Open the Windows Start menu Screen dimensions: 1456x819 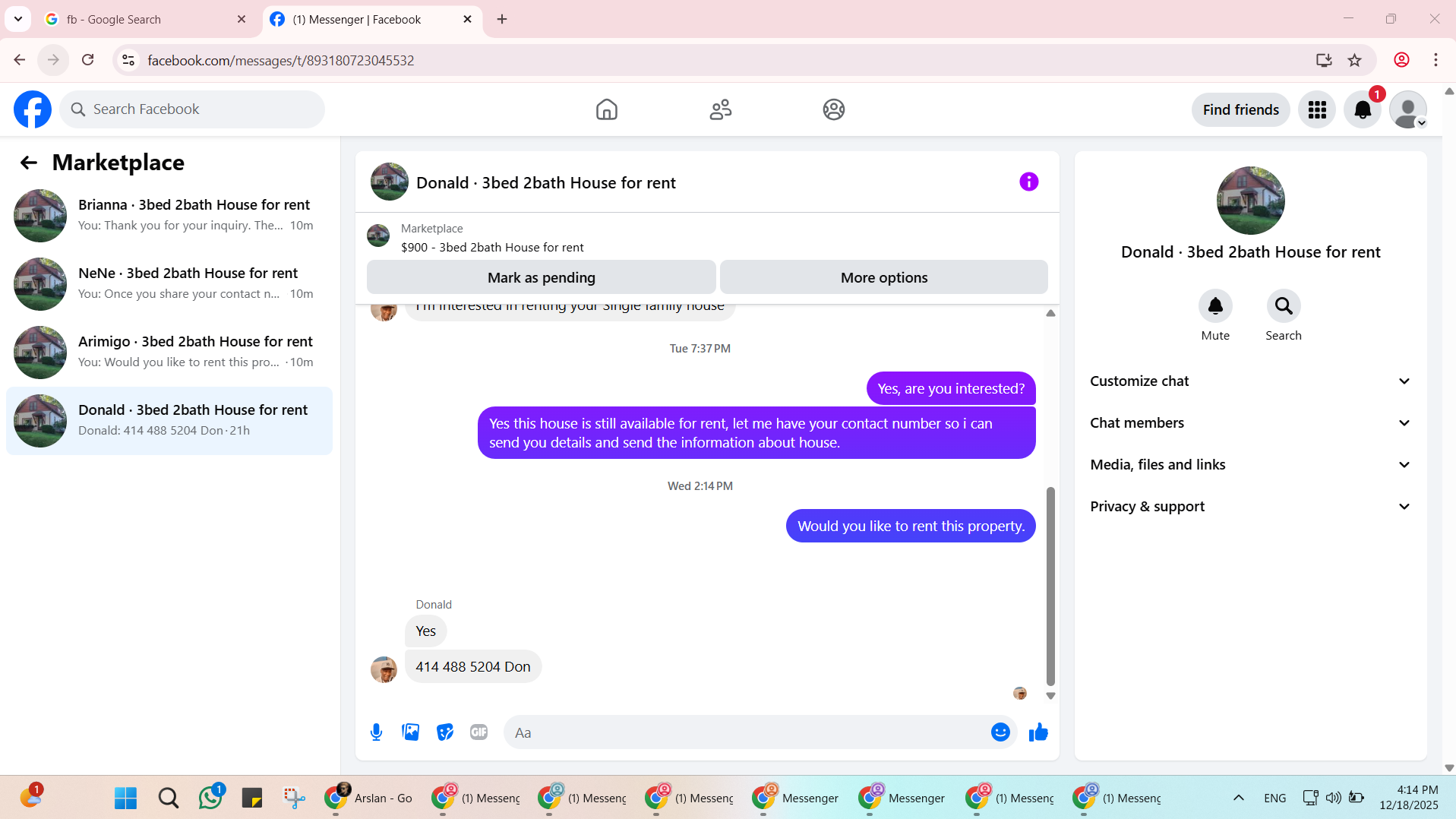point(125,798)
